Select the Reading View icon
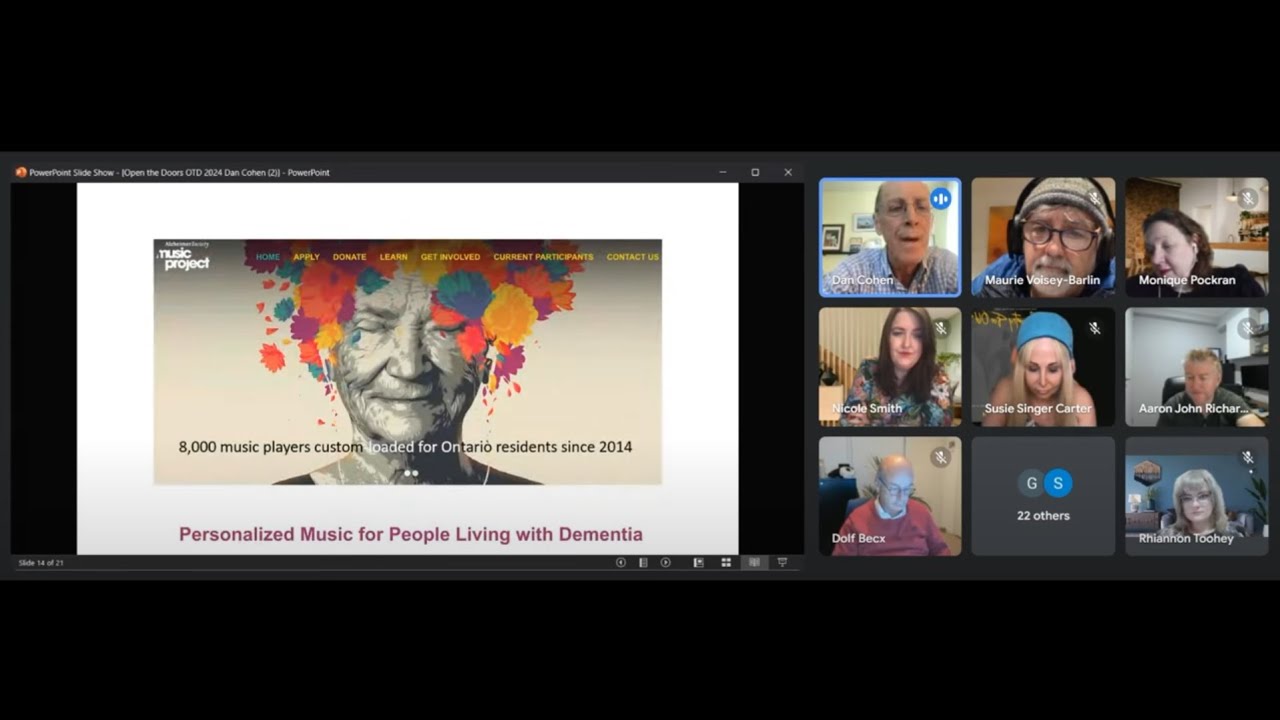Screen dimensions: 1280x720 point(754,563)
